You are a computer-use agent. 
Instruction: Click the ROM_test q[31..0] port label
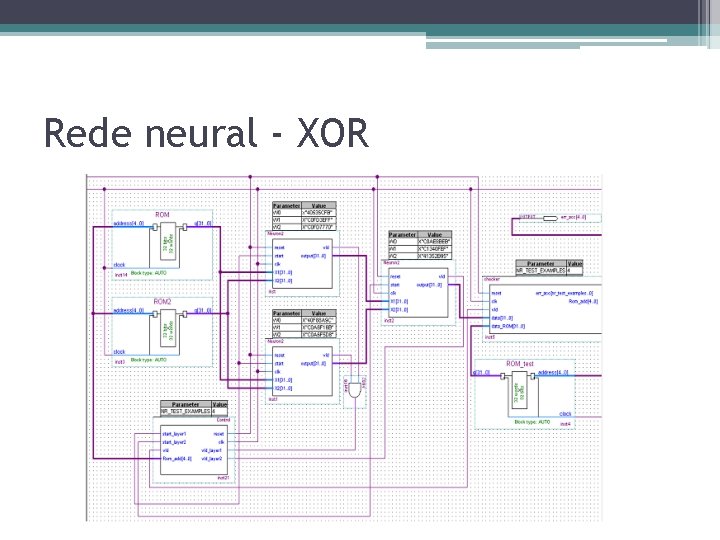click(x=482, y=373)
